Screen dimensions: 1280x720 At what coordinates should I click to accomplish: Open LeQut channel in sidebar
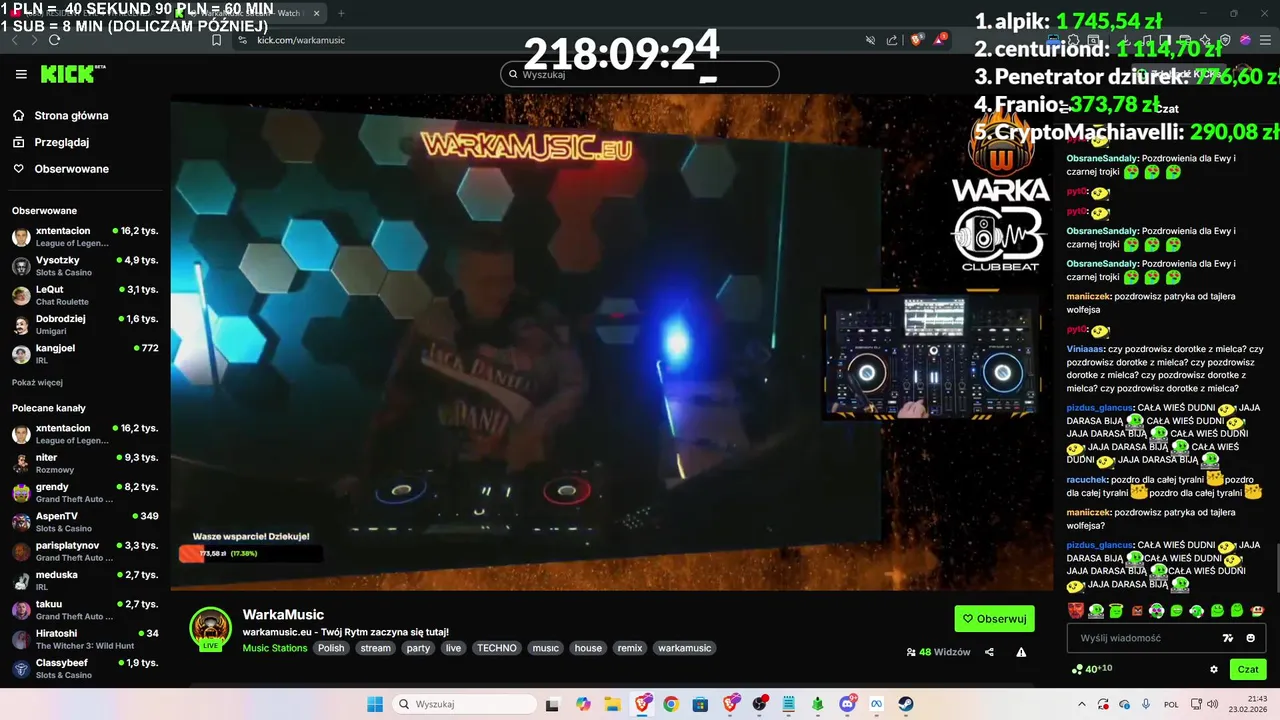pyautogui.click(x=85, y=295)
